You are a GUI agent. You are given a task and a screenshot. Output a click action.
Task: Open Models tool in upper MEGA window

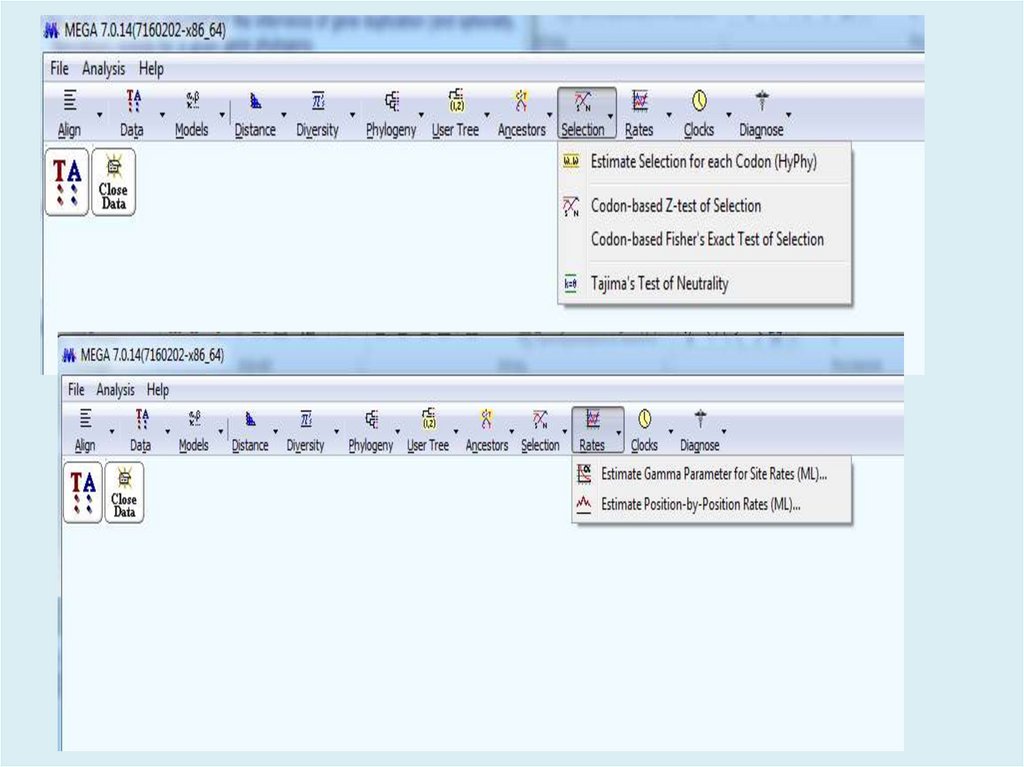192,114
